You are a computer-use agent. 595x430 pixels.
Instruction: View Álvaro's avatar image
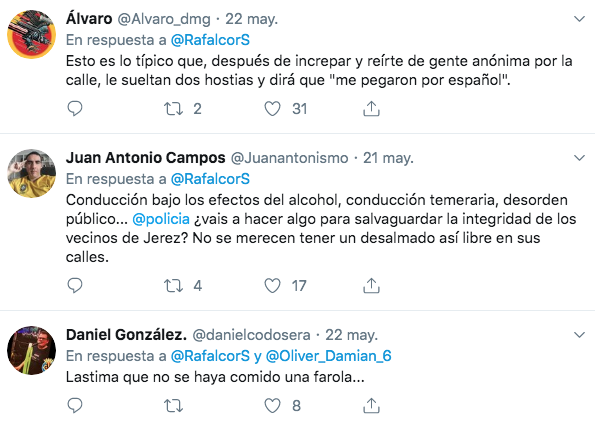point(31,35)
